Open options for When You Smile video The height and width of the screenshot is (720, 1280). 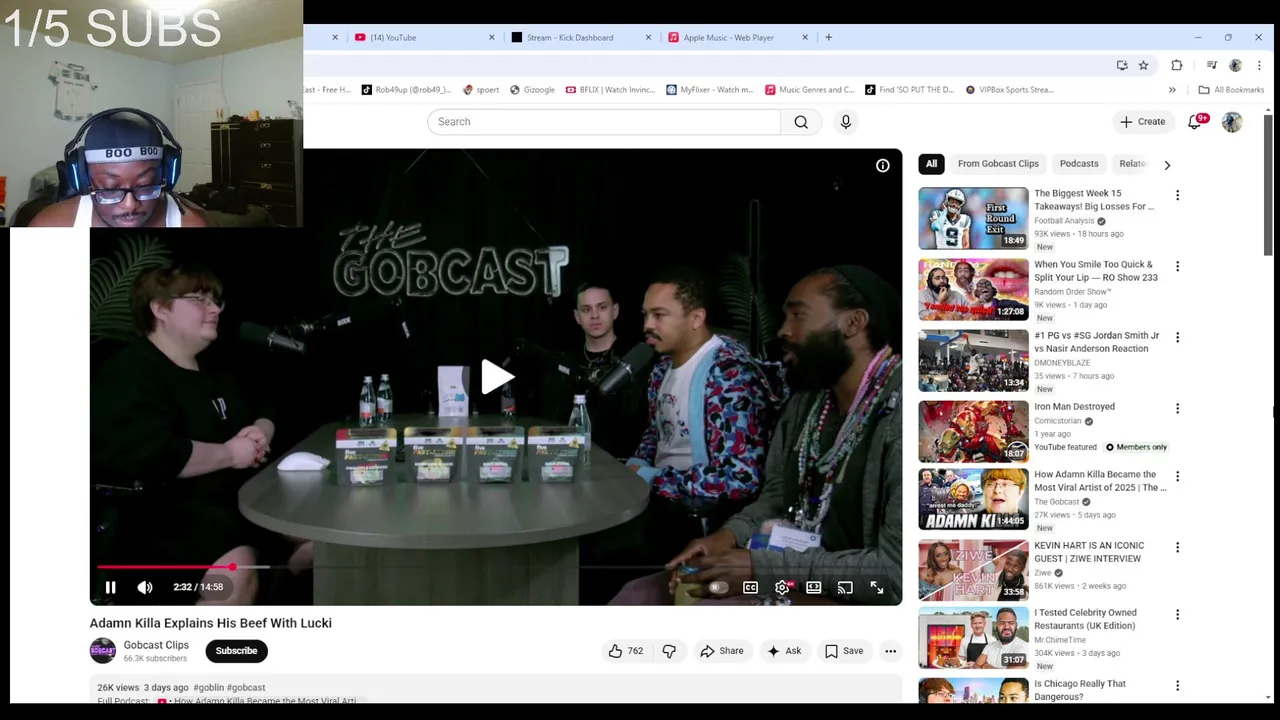click(1177, 266)
